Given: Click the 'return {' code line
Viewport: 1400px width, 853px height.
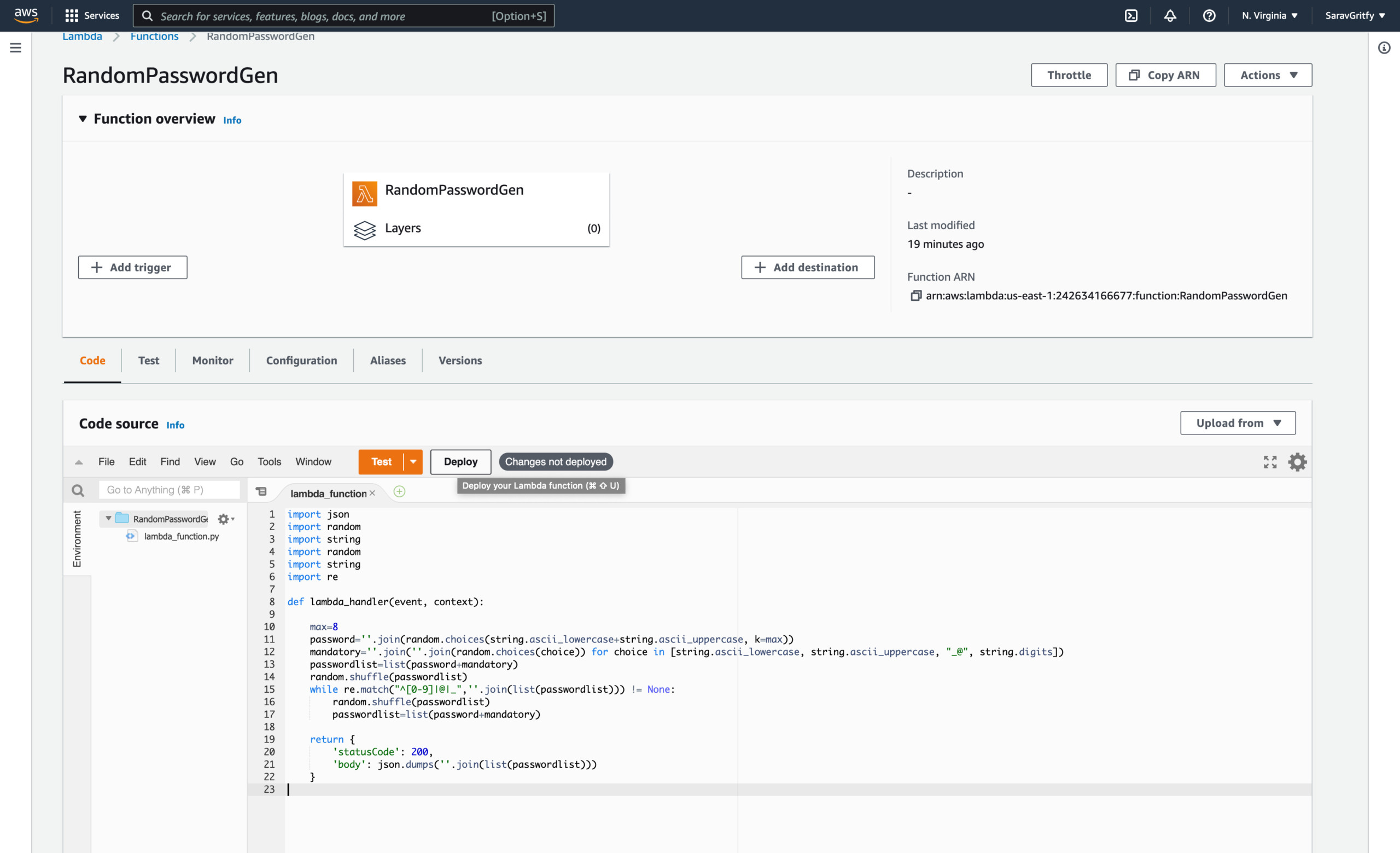Looking at the screenshot, I should click(x=332, y=739).
